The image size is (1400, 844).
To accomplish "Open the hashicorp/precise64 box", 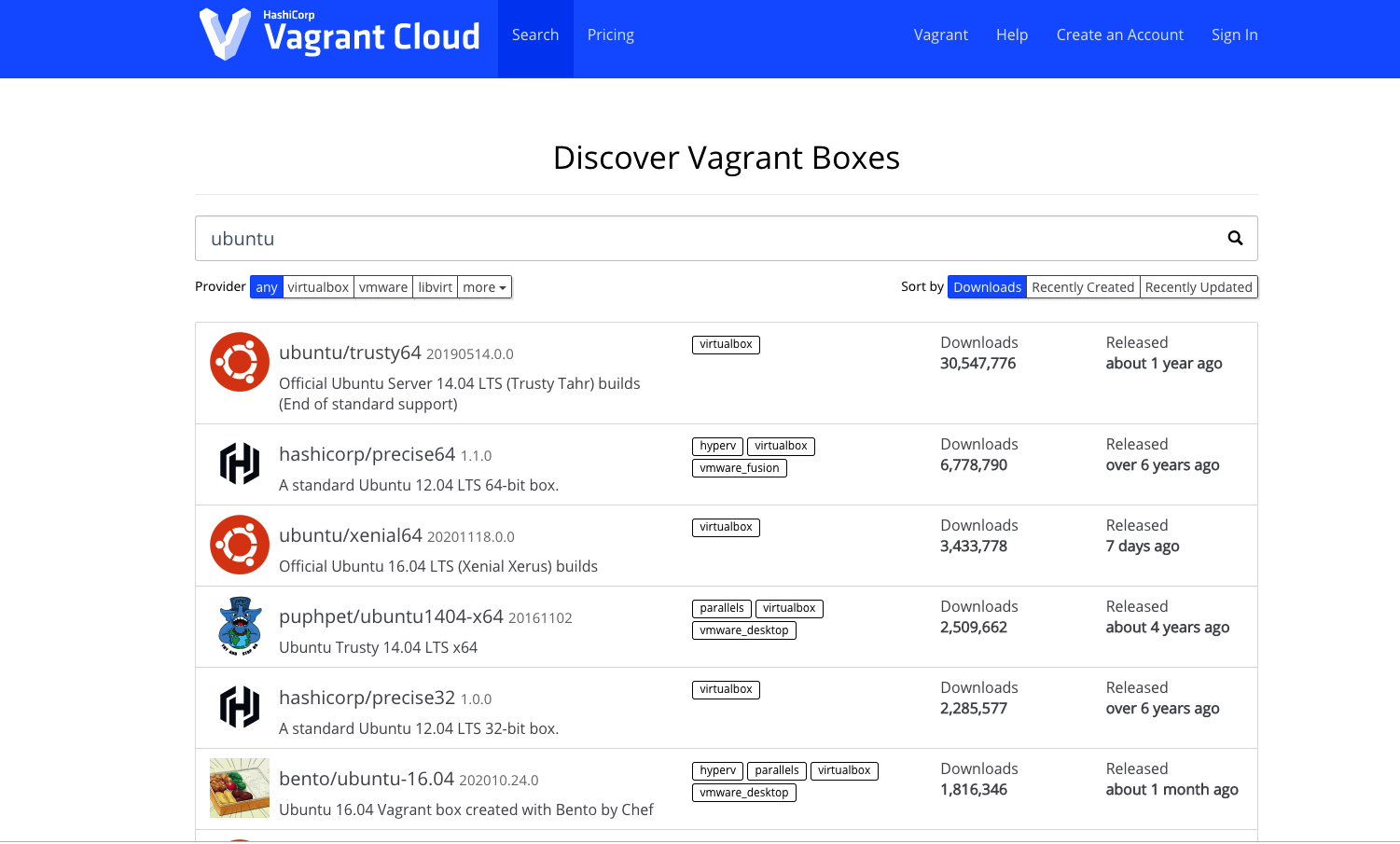I will [x=367, y=454].
